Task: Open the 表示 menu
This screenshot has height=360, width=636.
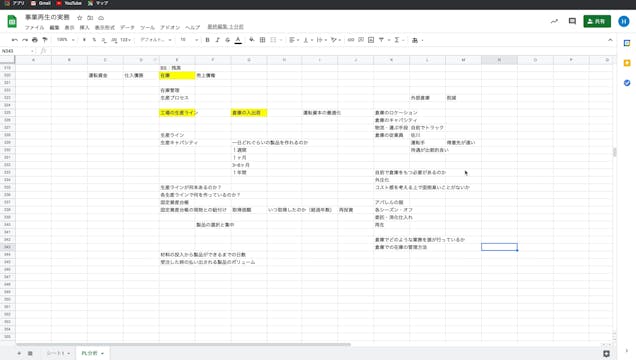Action: [x=69, y=28]
